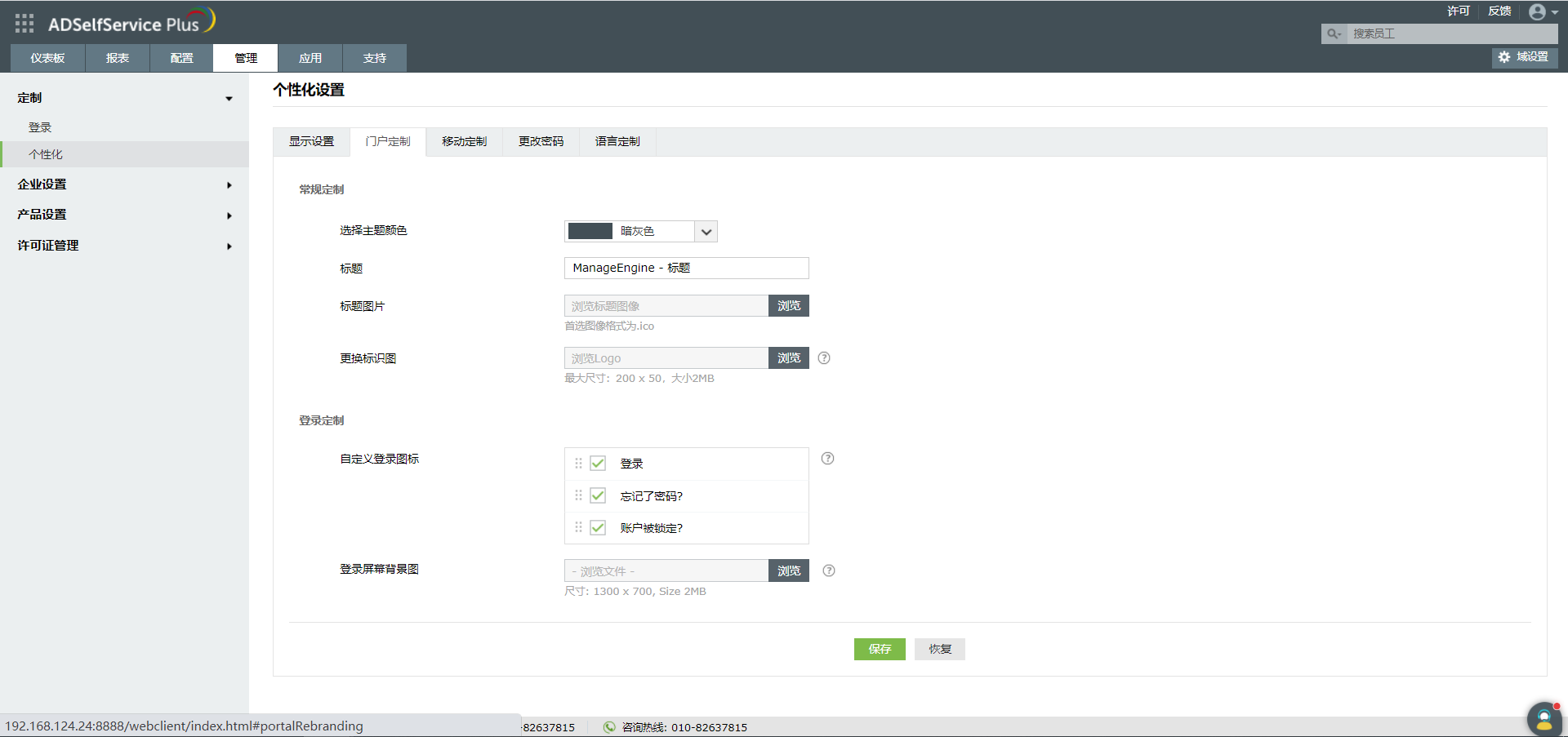This screenshot has height=737, width=1568.
Task: Open the app grid launcher icon
Action: [x=24, y=24]
